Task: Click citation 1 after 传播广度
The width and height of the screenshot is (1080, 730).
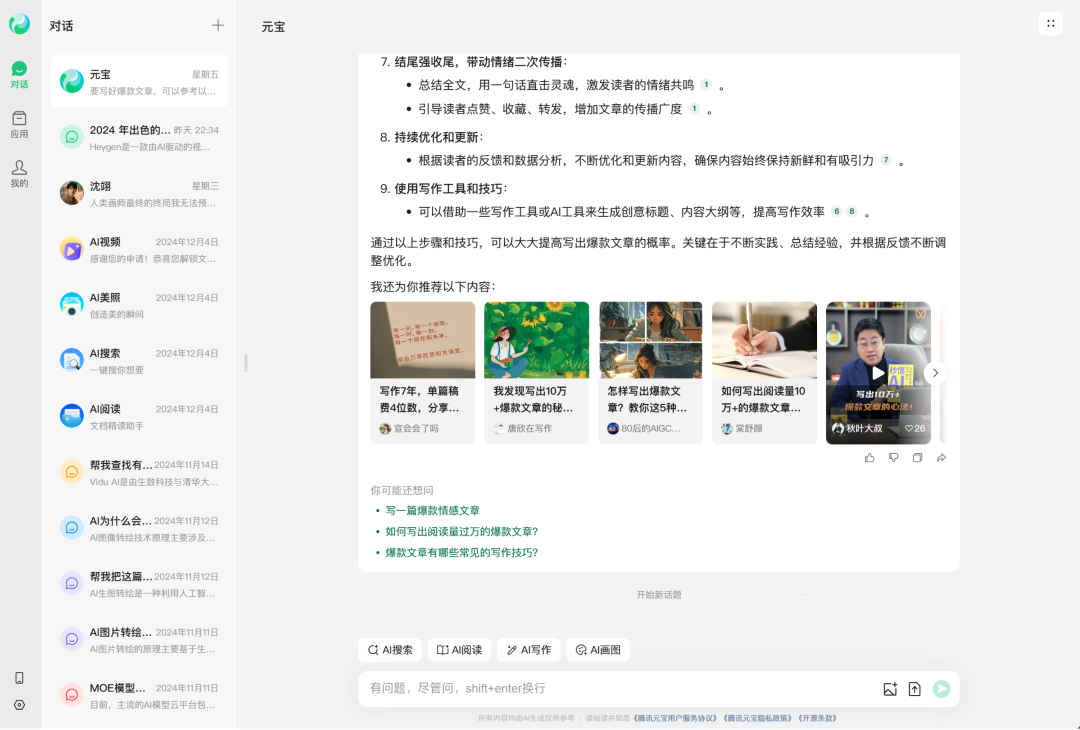Action: pos(694,108)
